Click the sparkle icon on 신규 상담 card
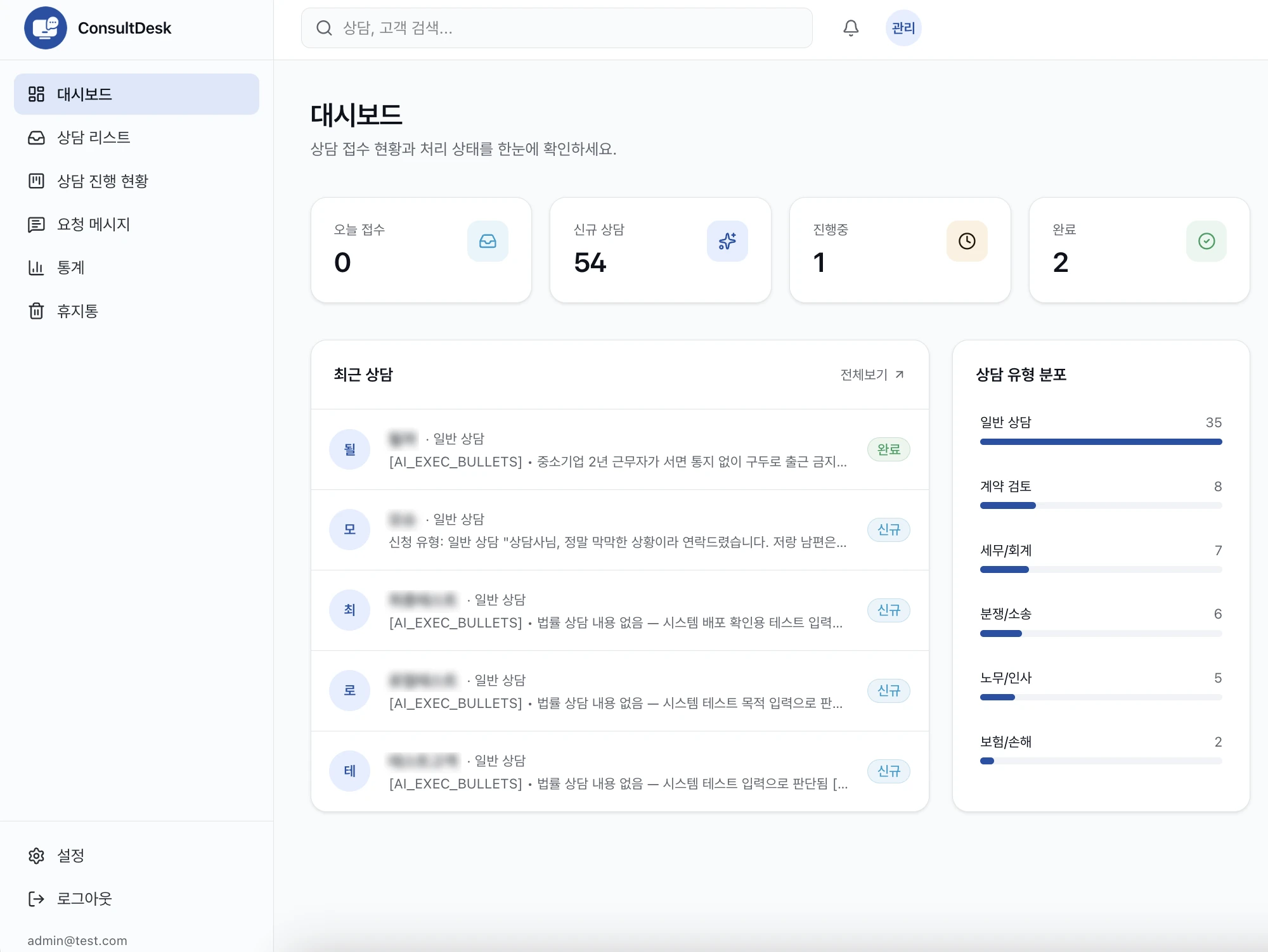Image resolution: width=1268 pixels, height=952 pixels. point(727,241)
